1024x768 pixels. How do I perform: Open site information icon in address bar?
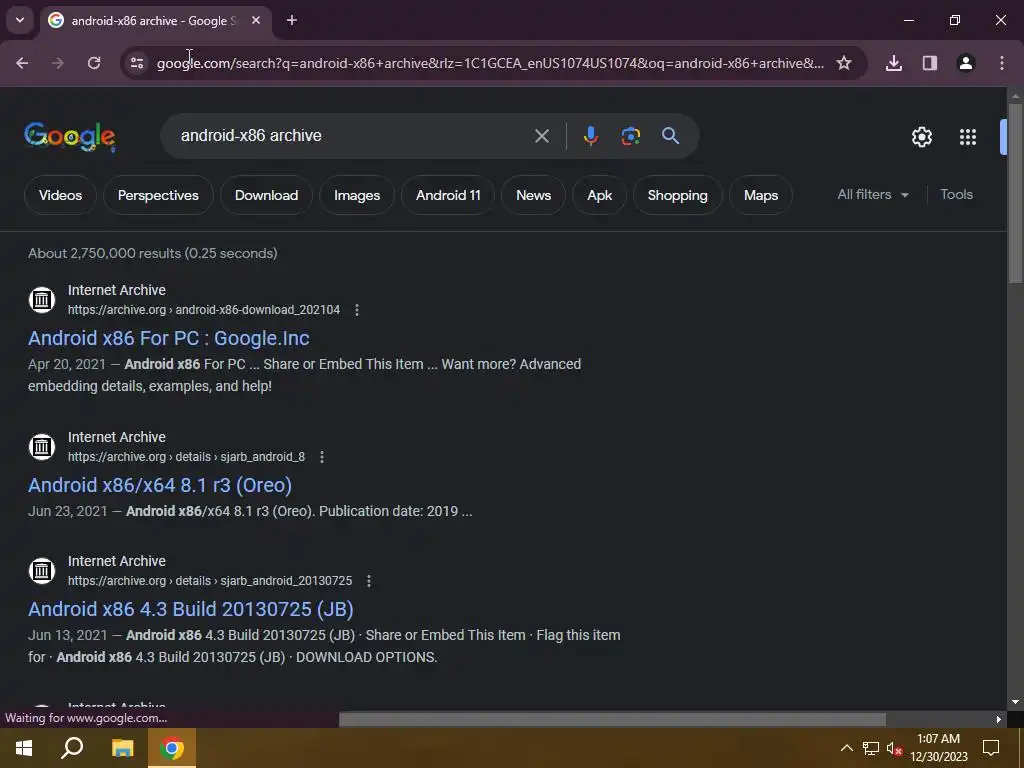(x=136, y=63)
